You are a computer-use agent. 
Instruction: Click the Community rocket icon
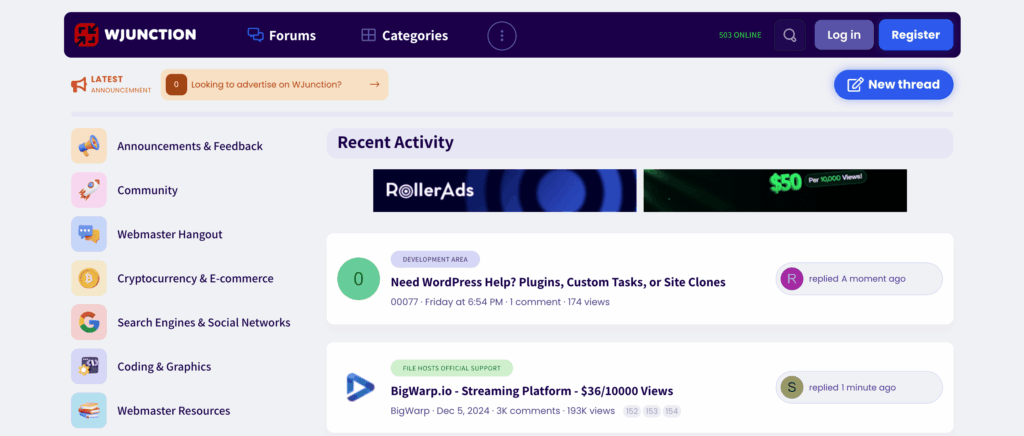point(89,190)
